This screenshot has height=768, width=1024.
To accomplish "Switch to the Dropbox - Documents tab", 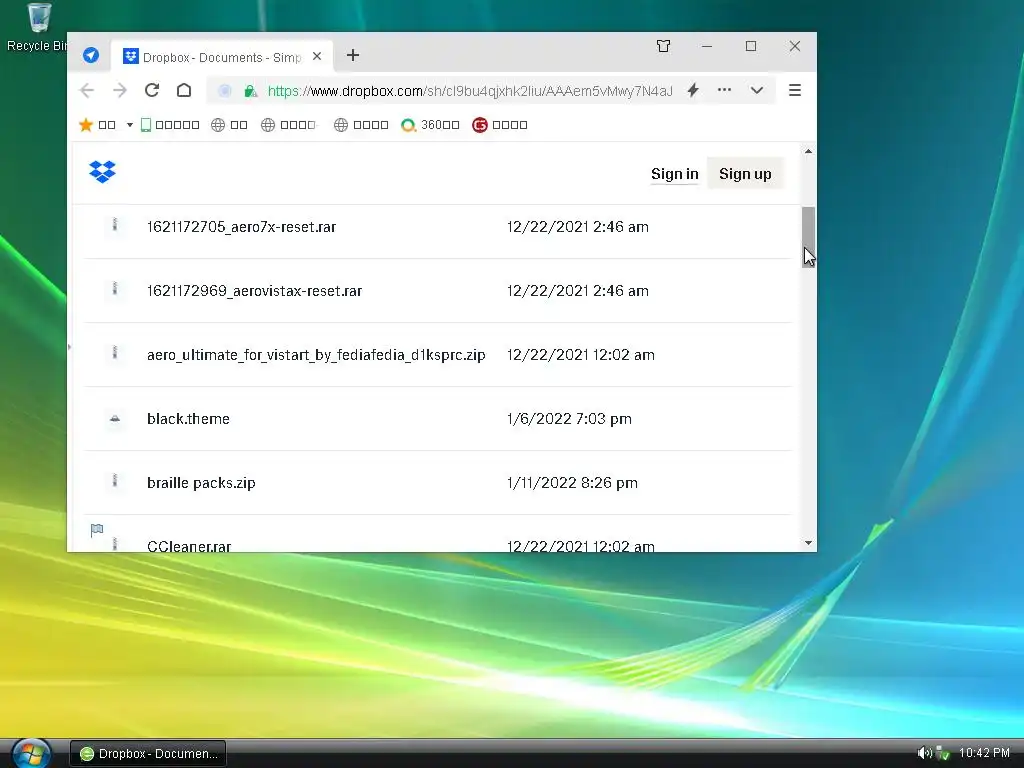I will click(222, 57).
